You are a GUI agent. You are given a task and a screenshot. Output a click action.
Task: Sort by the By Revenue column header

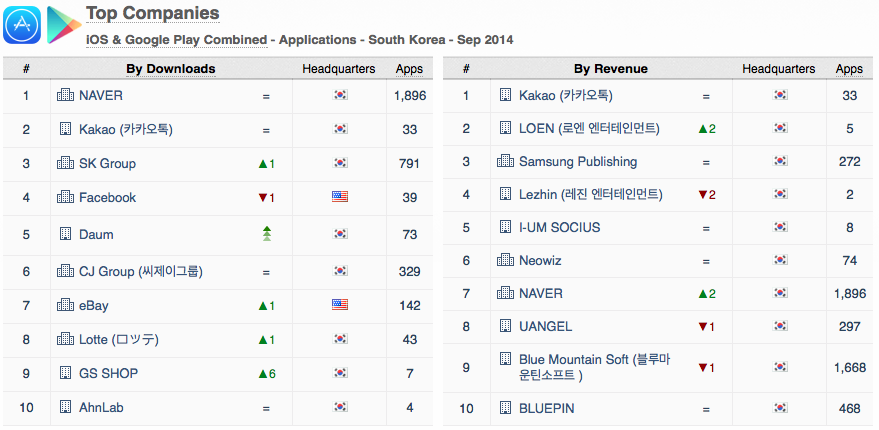(x=610, y=69)
